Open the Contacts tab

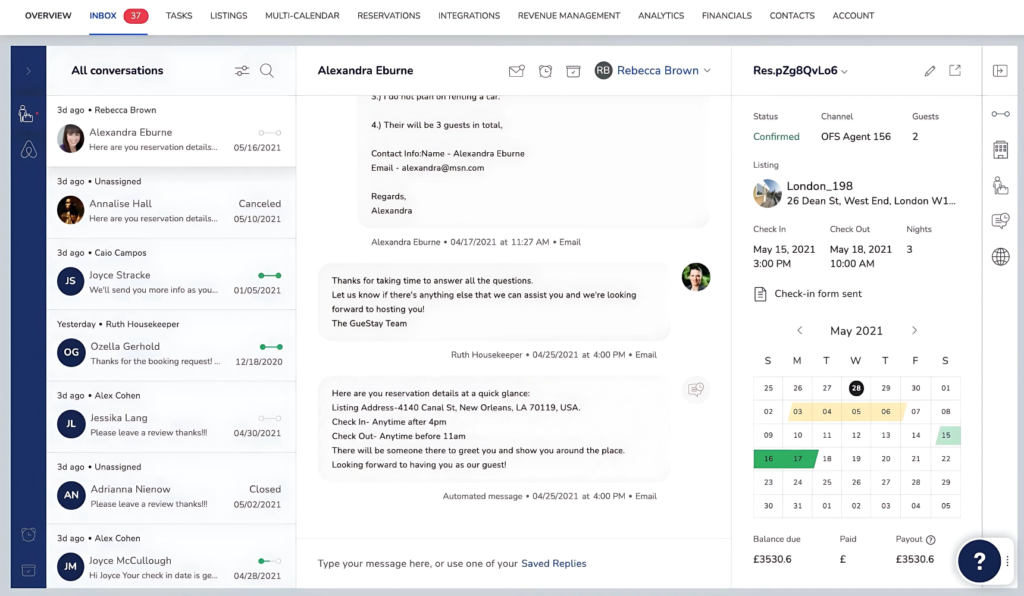click(792, 16)
